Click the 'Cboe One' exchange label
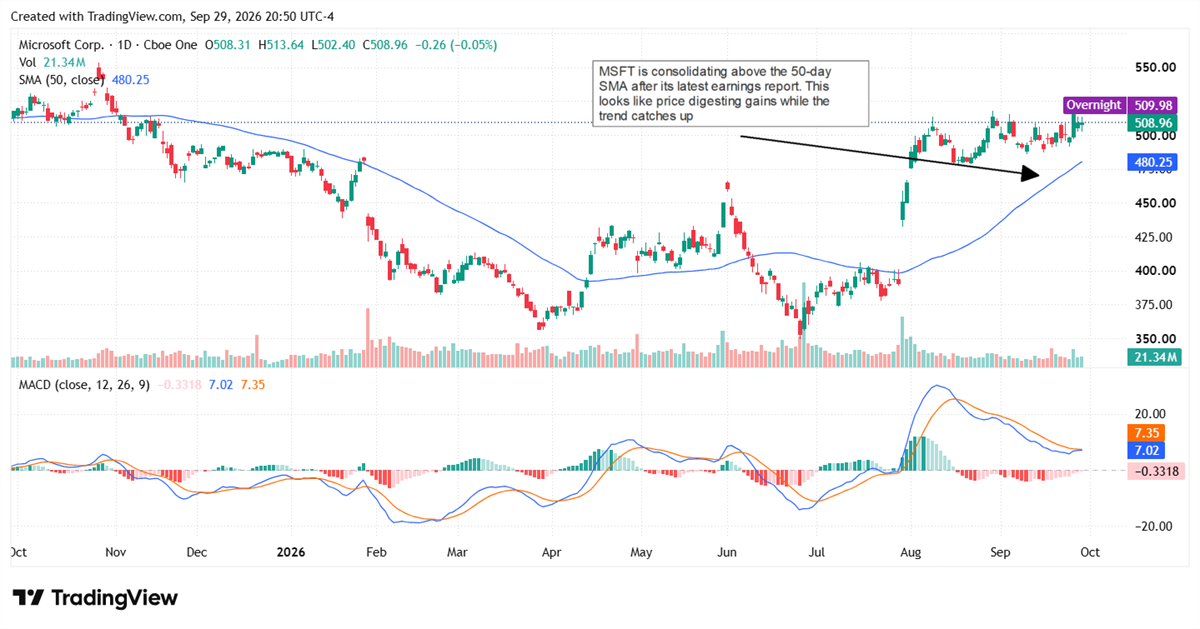This screenshot has width=1200, height=629. (168, 45)
